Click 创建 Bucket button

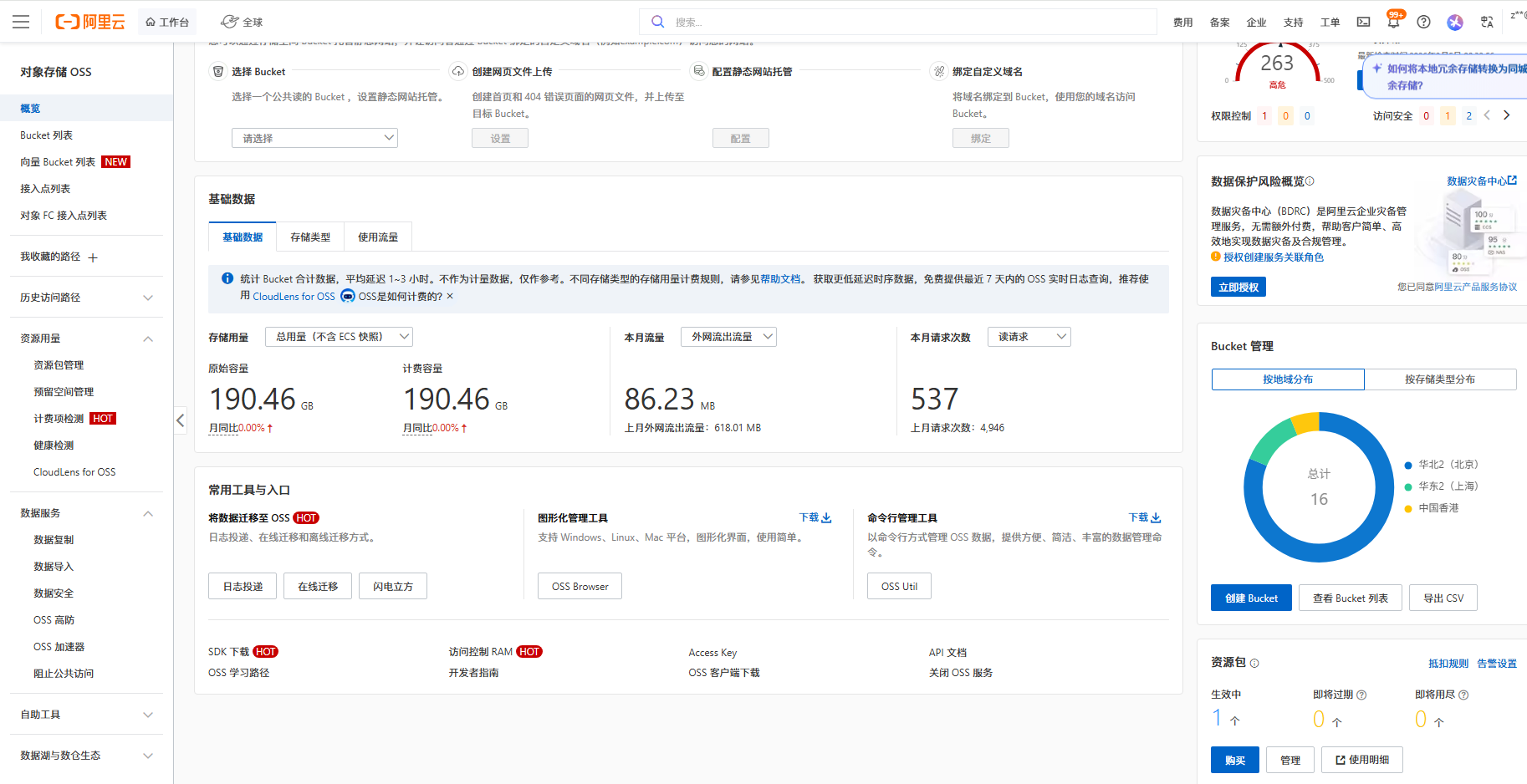tap(1251, 598)
